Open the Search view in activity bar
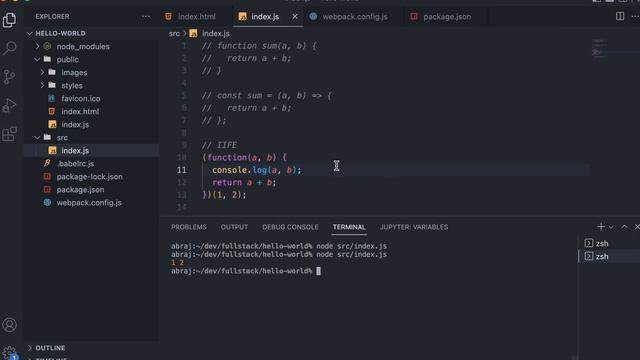This screenshot has width=640, height=360. click(9, 48)
